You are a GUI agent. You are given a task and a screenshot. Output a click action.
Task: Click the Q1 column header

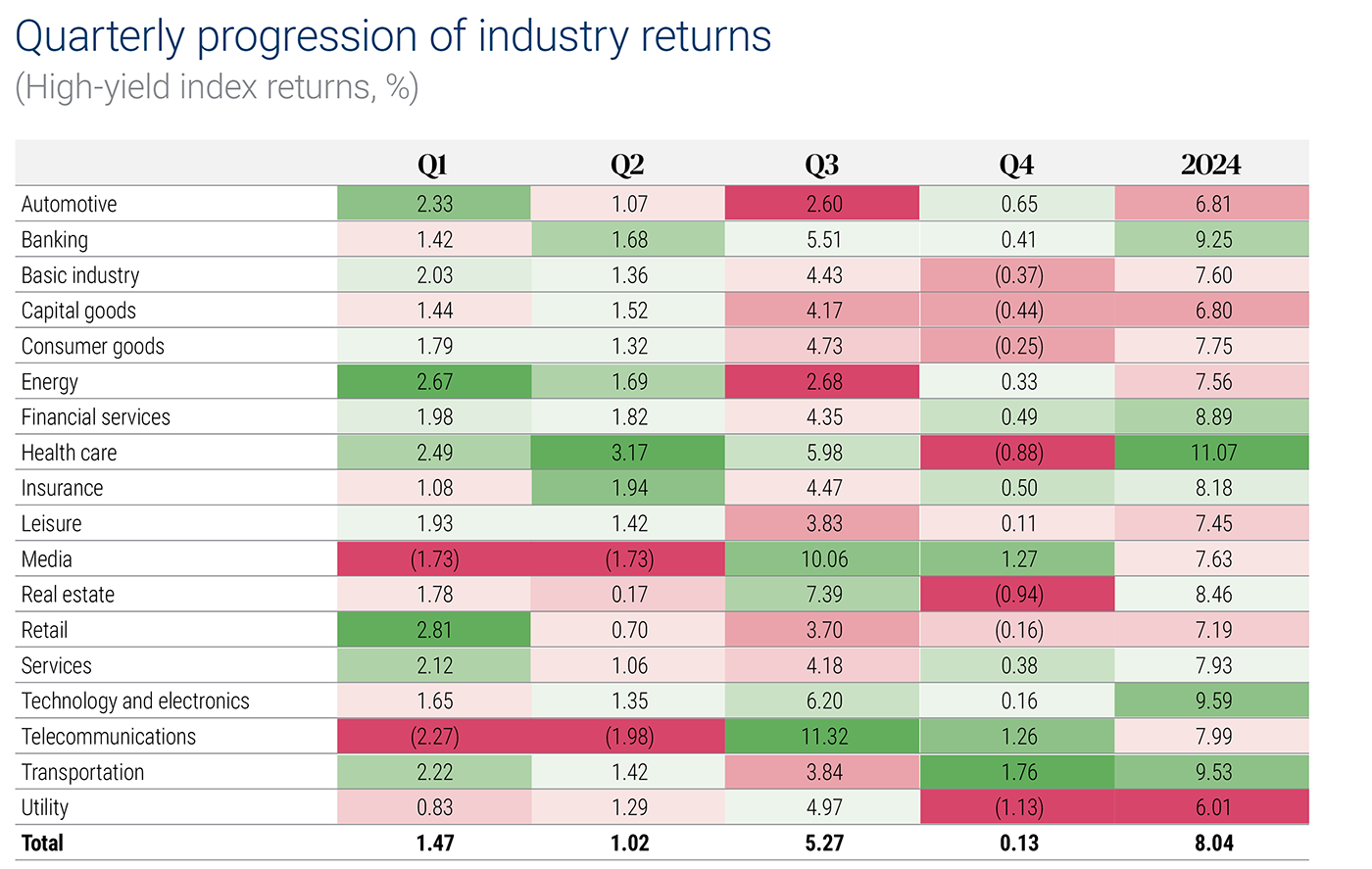432,165
